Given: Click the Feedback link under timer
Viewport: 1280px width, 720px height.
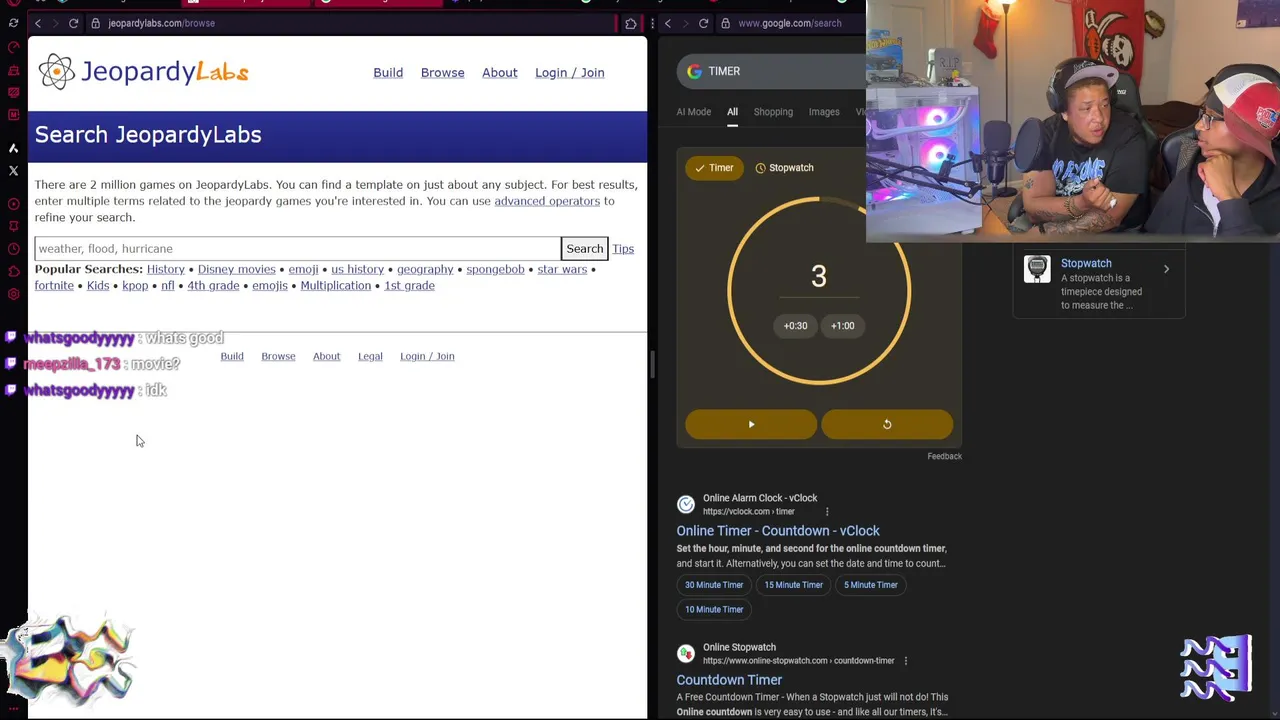Looking at the screenshot, I should (x=944, y=456).
